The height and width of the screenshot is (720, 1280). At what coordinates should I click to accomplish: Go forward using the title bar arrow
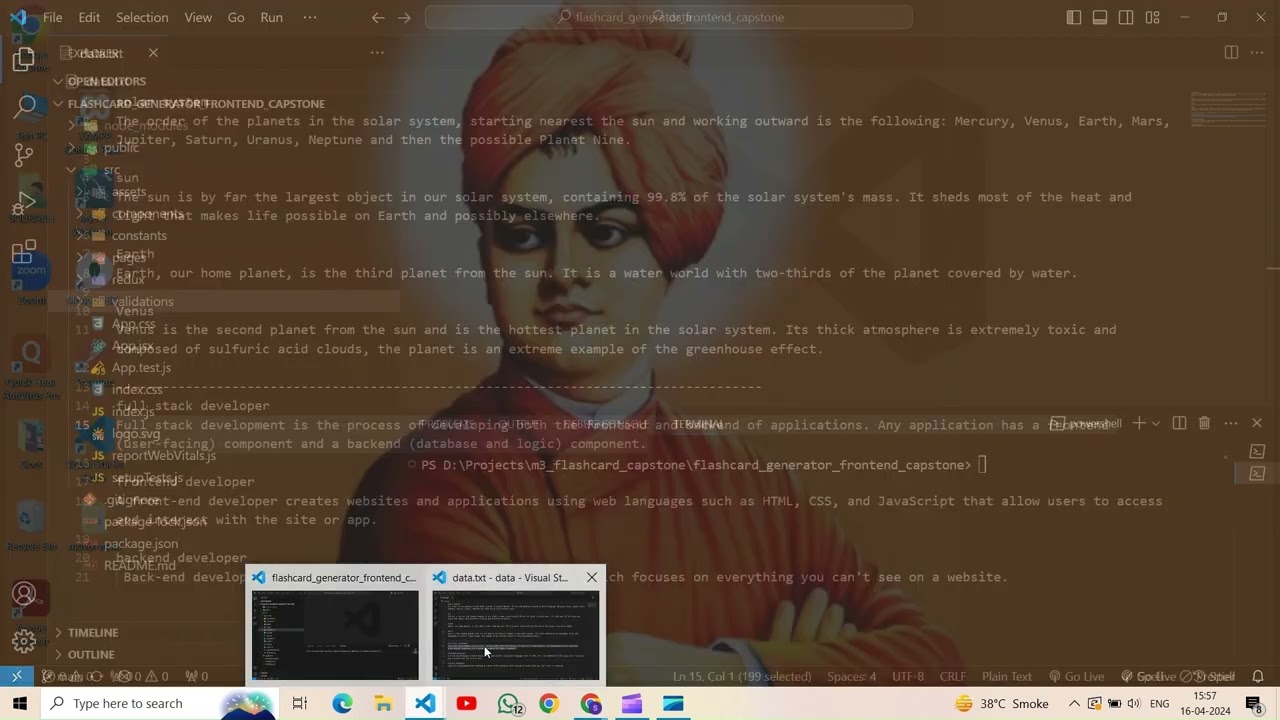click(x=404, y=17)
